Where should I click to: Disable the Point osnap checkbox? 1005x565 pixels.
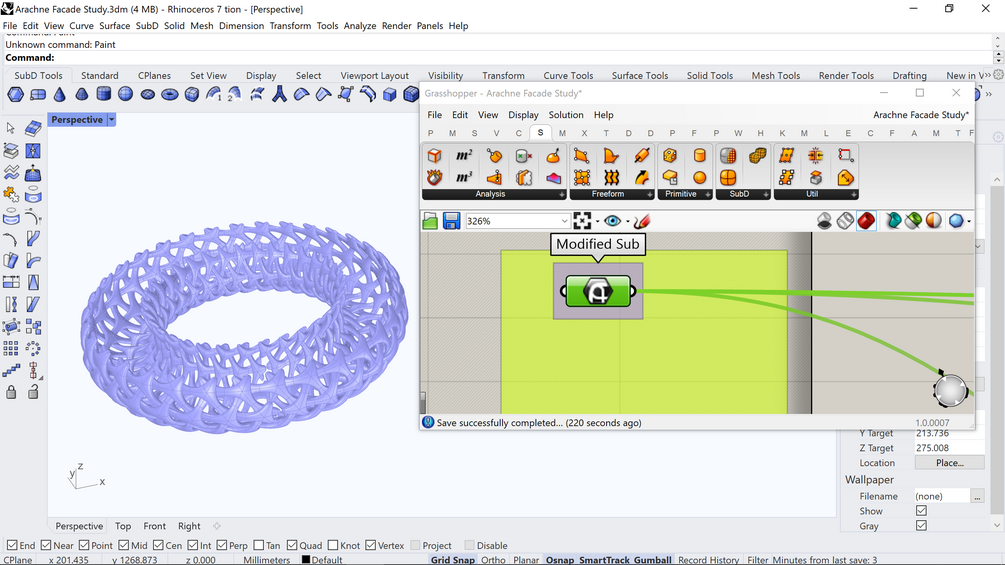tap(84, 545)
